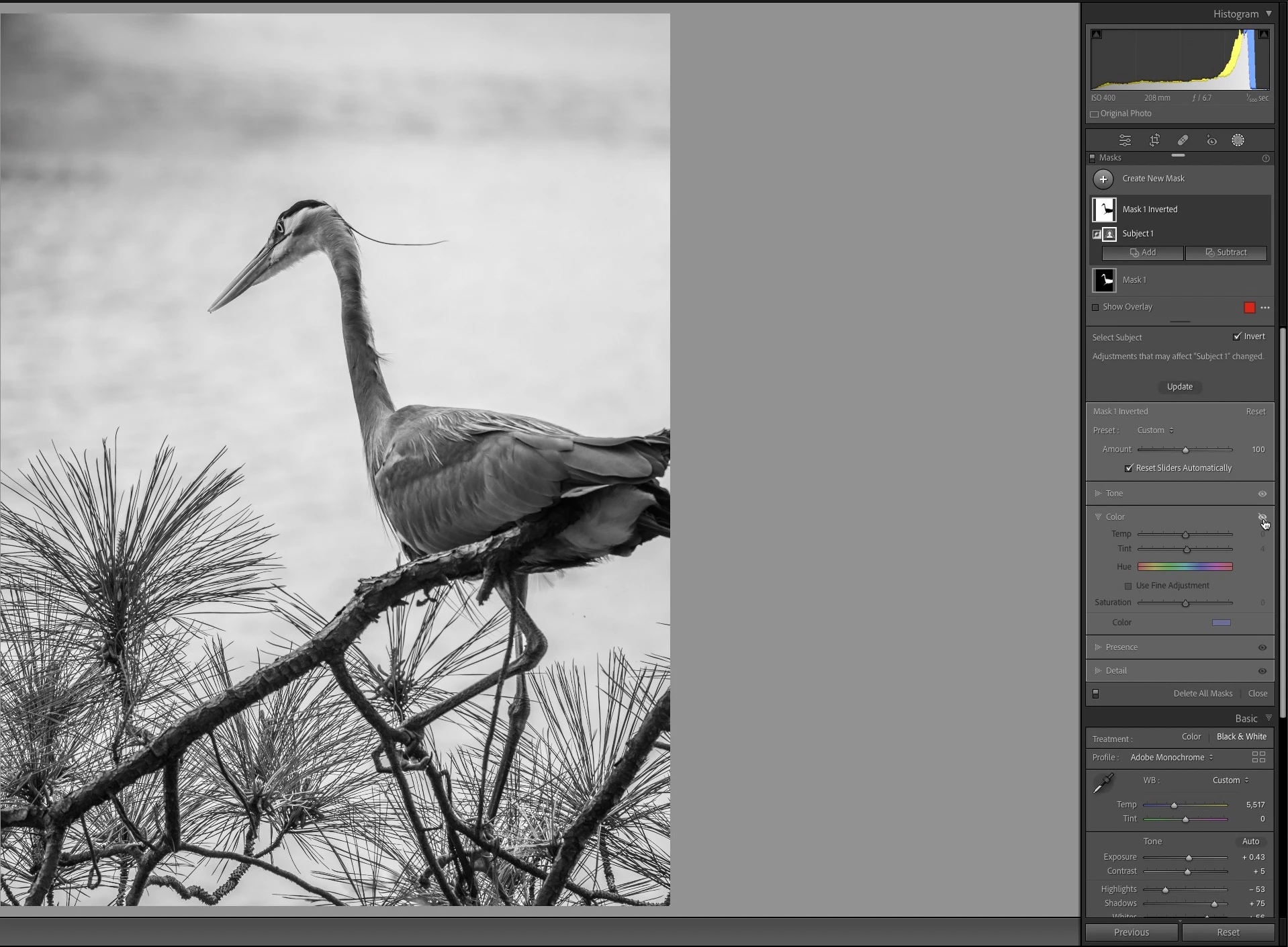Adjust the mask Saturation slider
The height and width of the screenshot is (947, 1288).
[1185, 603]
